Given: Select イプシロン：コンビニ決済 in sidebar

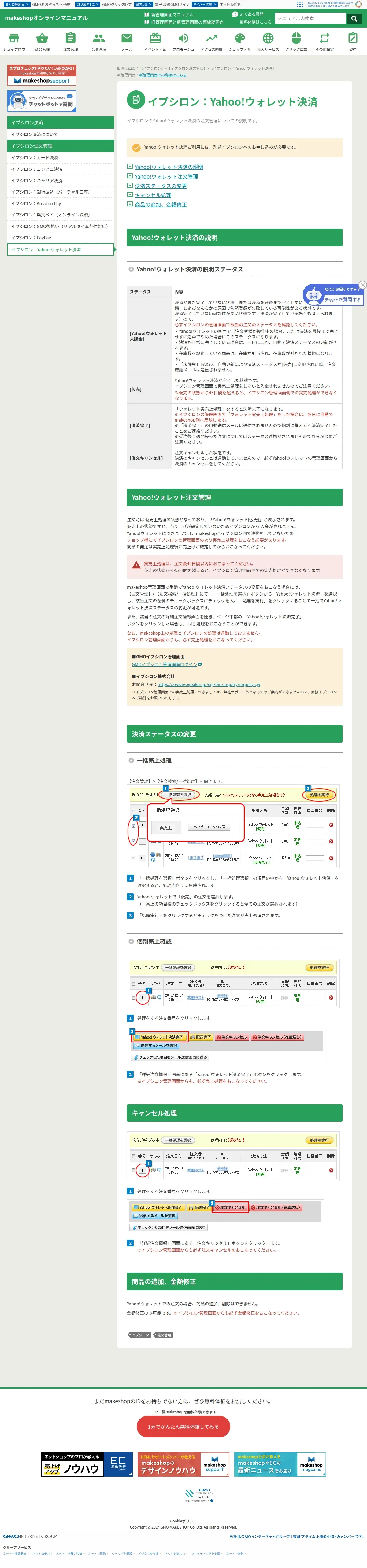Looking at the screenshot, I should point(61,169).
